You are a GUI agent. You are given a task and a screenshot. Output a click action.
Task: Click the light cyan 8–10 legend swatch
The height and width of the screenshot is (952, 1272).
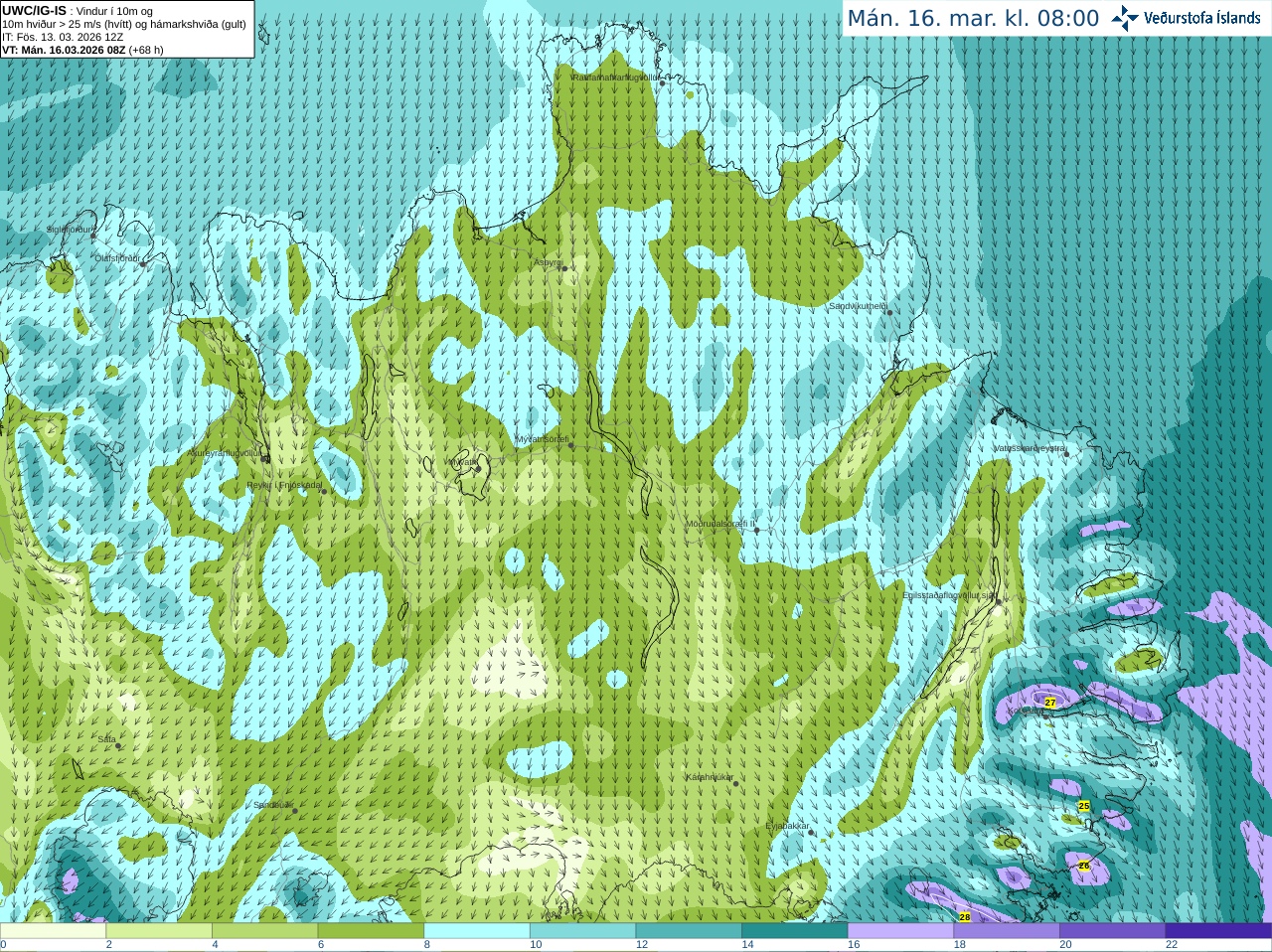tap(477, 931)
